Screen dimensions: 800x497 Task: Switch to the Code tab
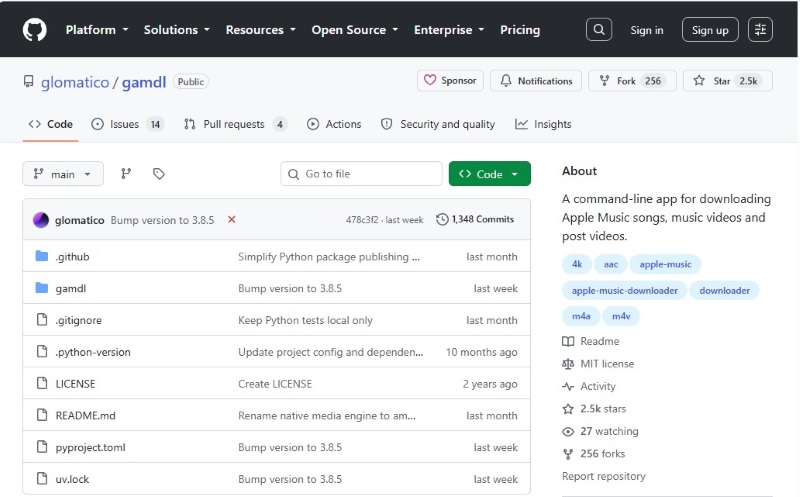51,124
